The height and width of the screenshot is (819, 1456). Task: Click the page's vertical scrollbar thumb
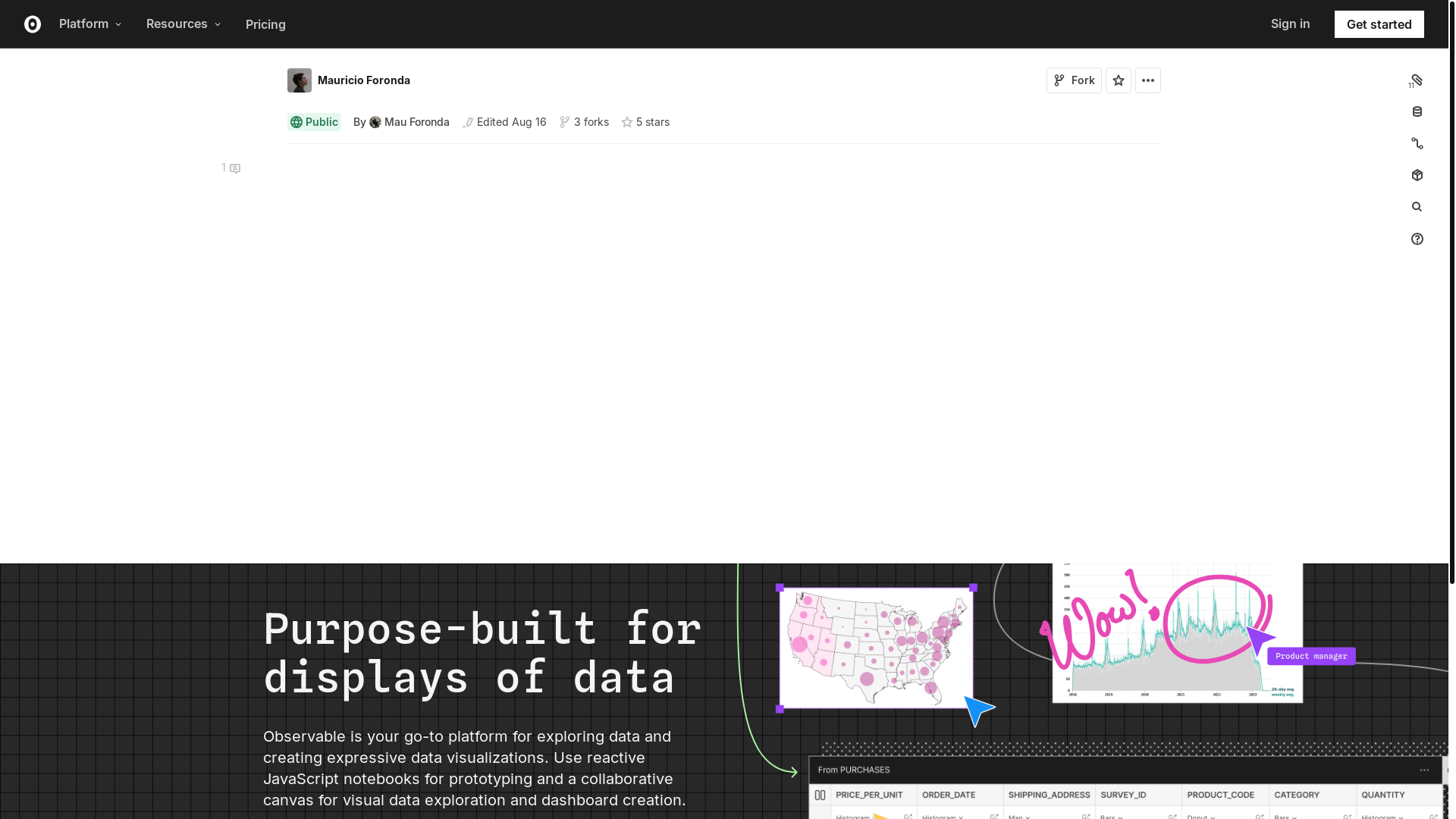pyautogui.click(x=1451, y=292)
